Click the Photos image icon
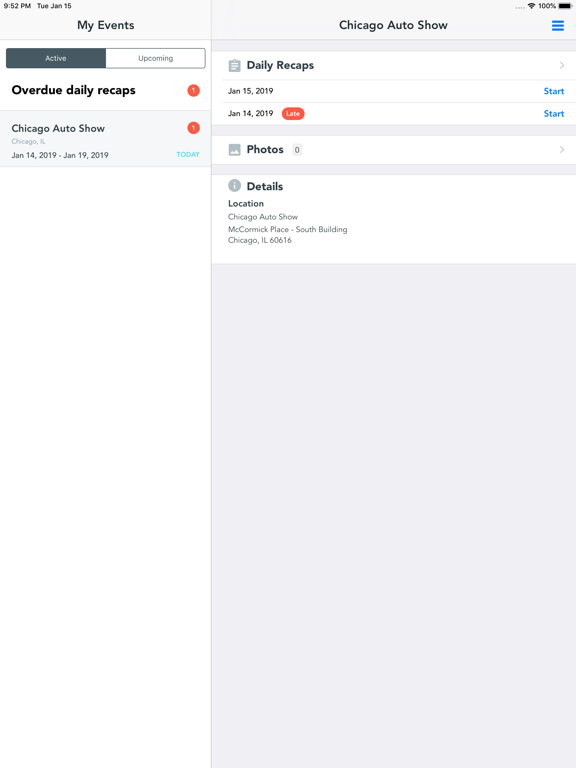Image resolution: width=576 pixels, height=768 pixels. (235, 150)
